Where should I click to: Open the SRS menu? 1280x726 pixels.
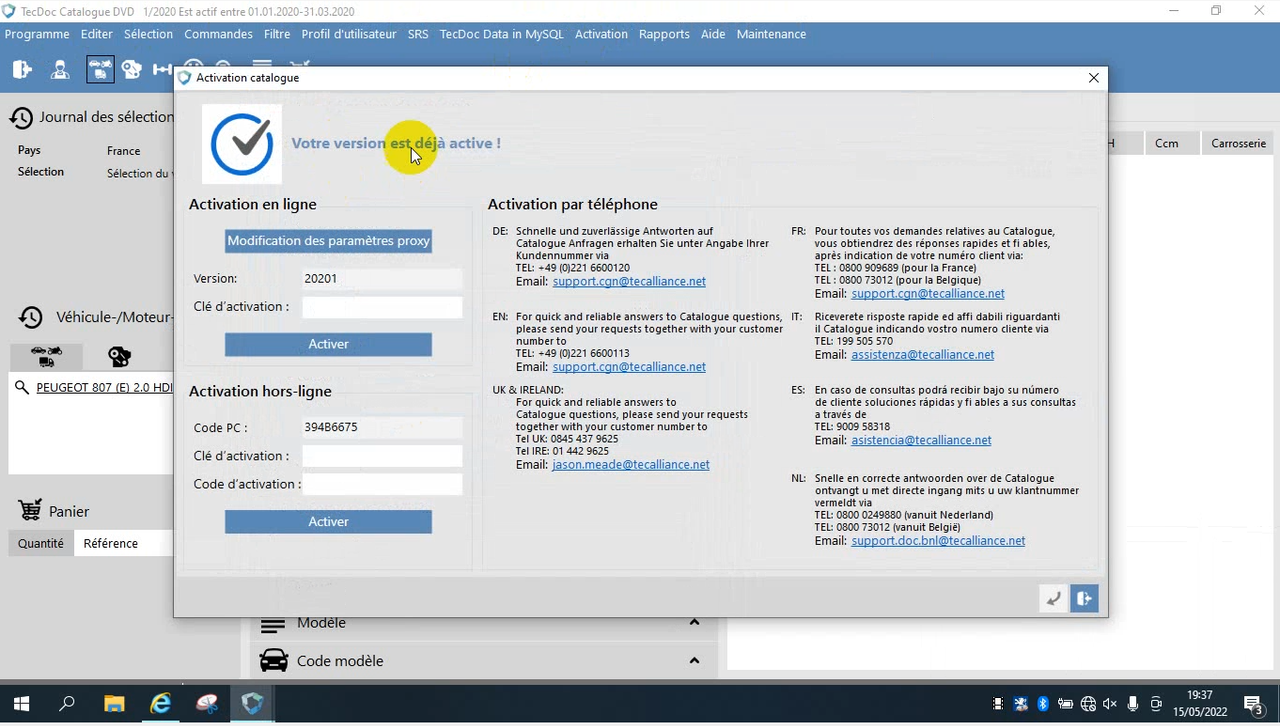coord(418,34)
